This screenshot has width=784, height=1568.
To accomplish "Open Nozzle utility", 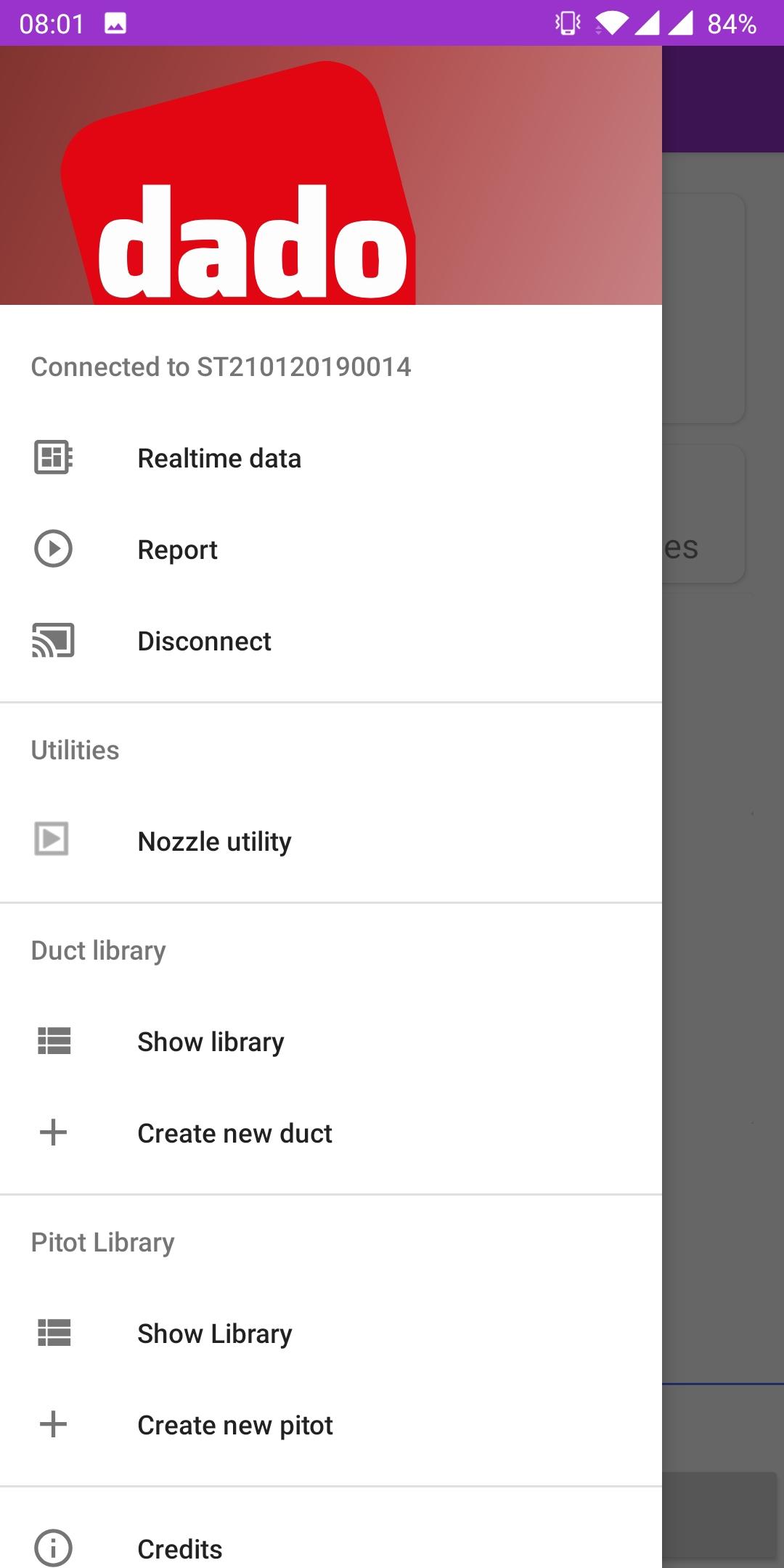I will click(214, 842).
